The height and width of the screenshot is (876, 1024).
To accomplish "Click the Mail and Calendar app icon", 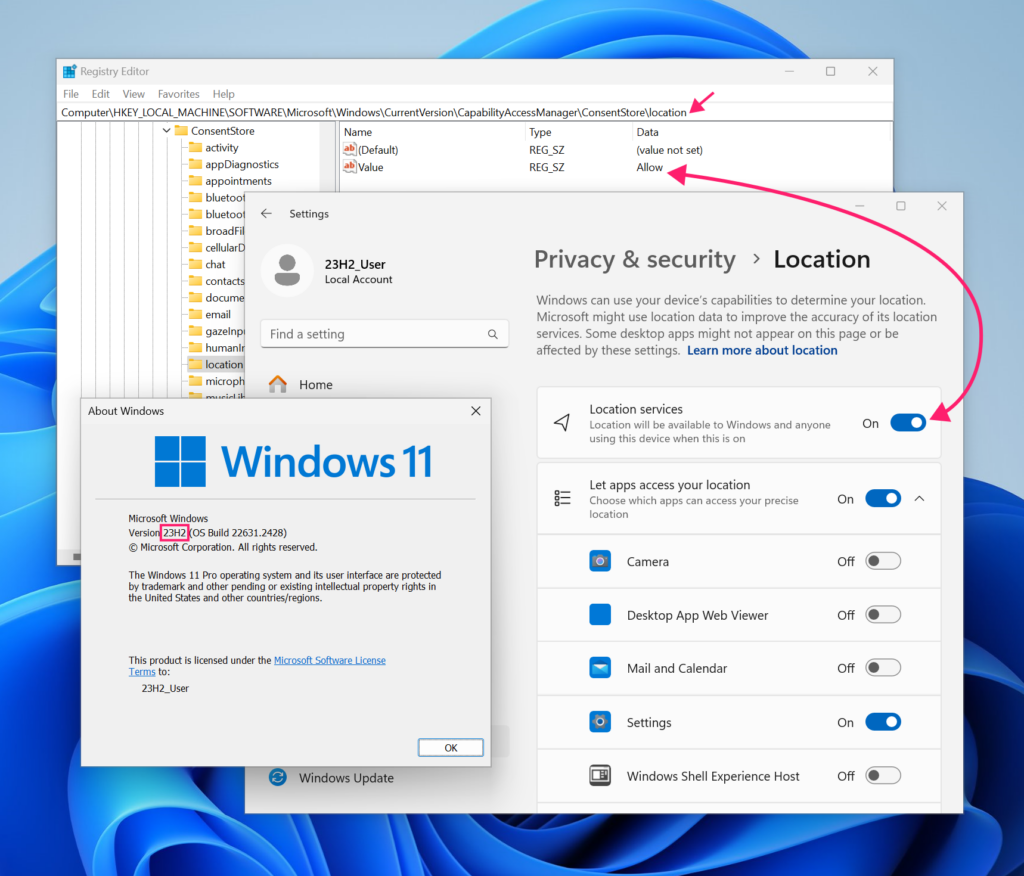I will pyautogui.click(x=600, y=668).
